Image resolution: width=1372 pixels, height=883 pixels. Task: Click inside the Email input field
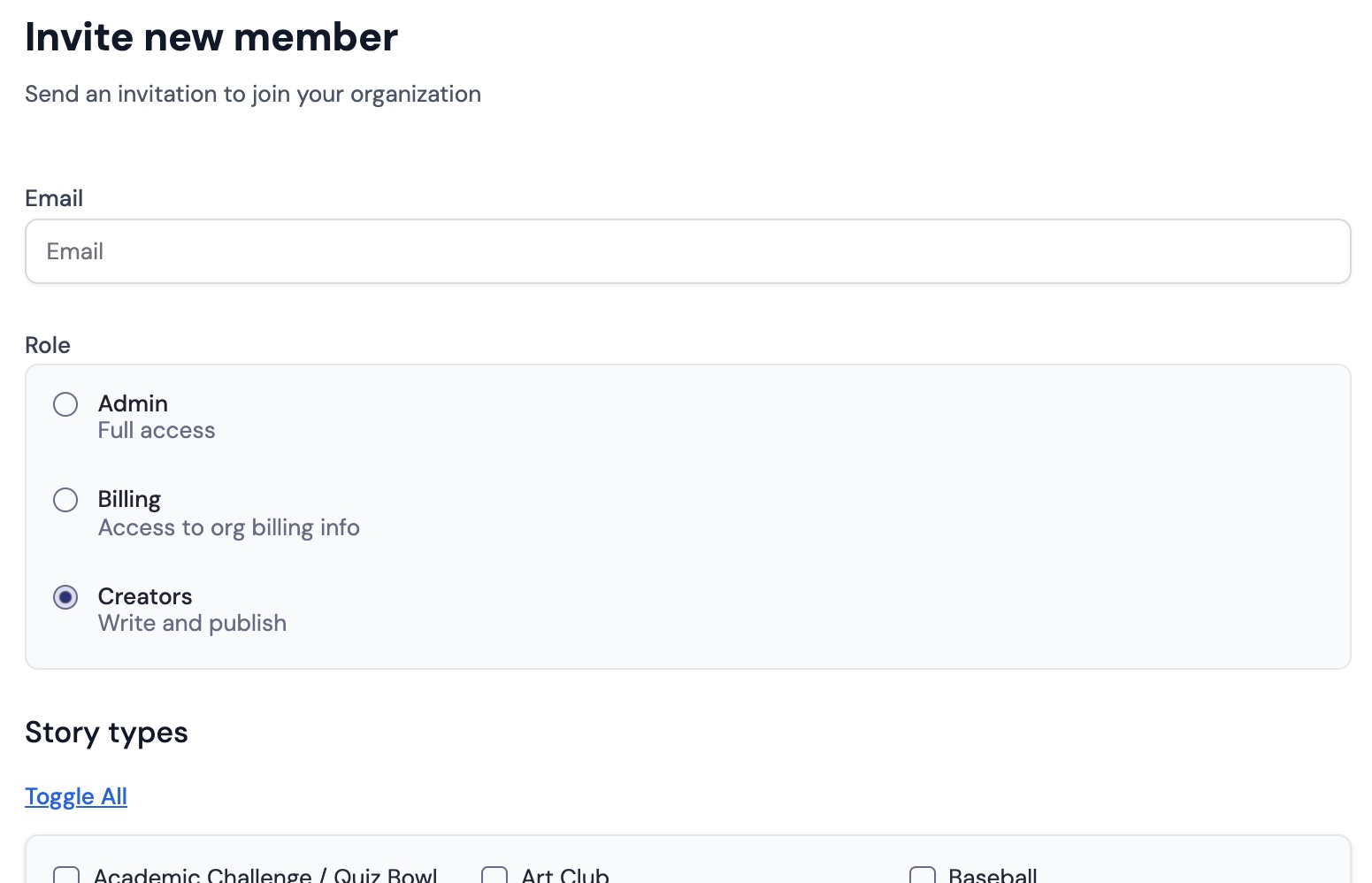(686, 251)
